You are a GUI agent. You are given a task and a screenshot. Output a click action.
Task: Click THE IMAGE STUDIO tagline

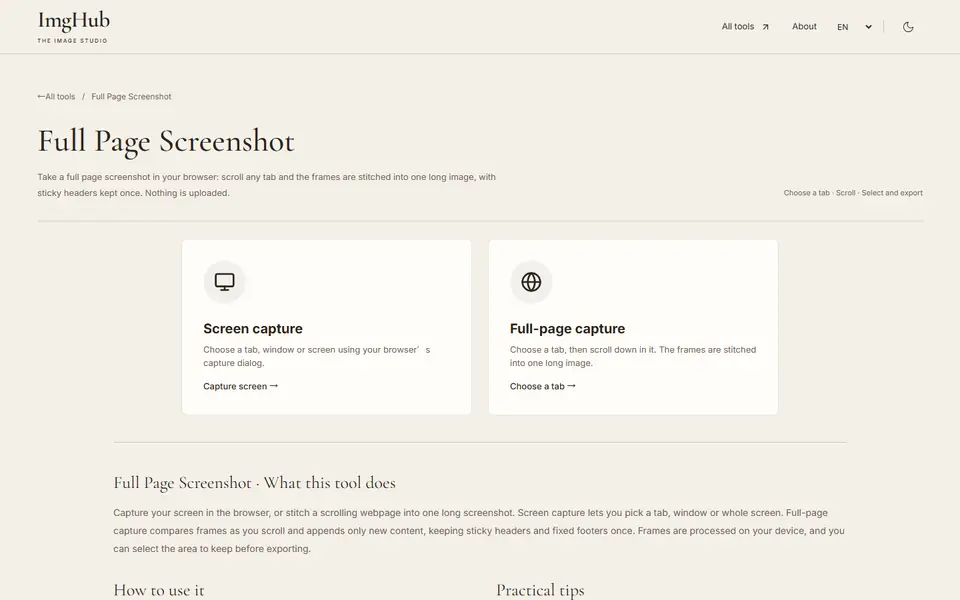pos(72,40)
